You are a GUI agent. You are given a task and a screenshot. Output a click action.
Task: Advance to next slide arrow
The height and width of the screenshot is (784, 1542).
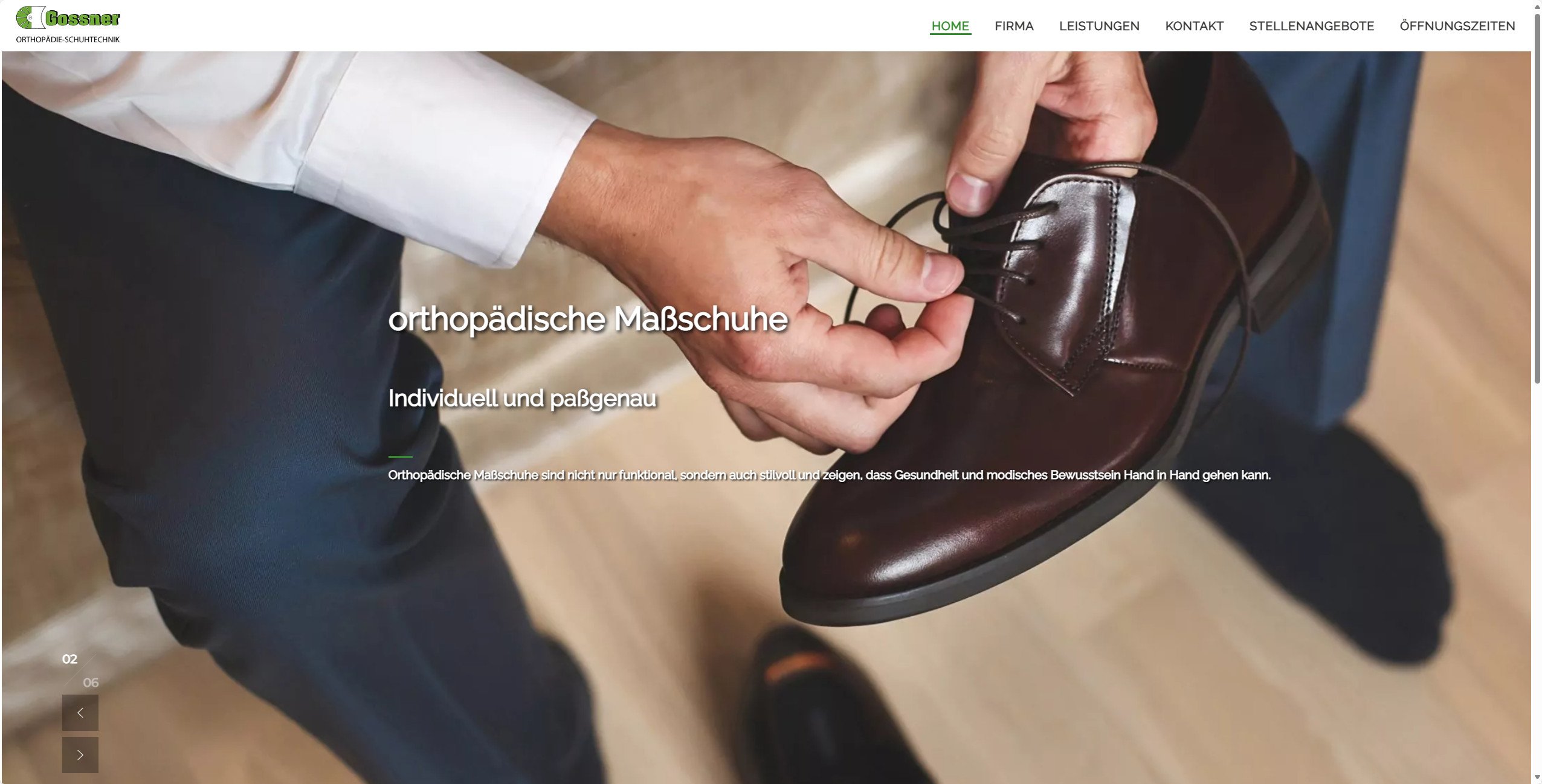pos(80,755)
